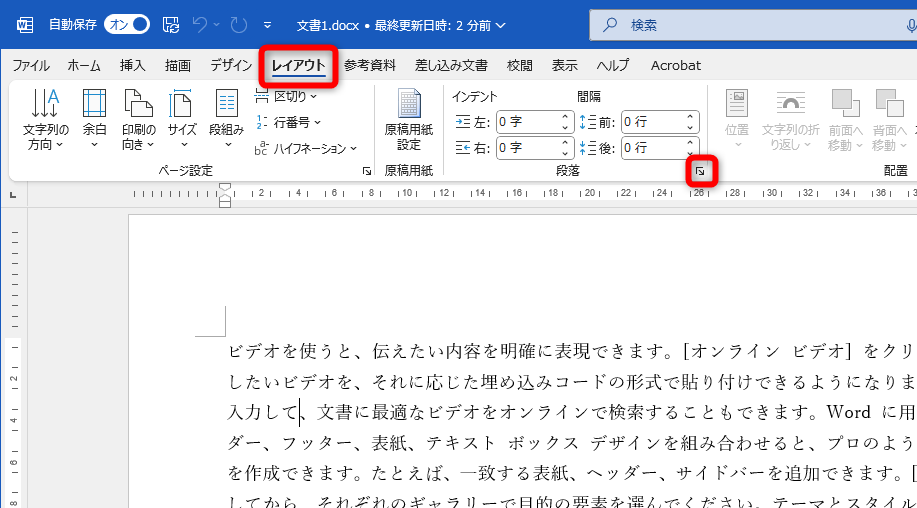This screenshot has width=917, height=508.
Task: Open 文字列の方向 text direction menu
Action: 45,119
